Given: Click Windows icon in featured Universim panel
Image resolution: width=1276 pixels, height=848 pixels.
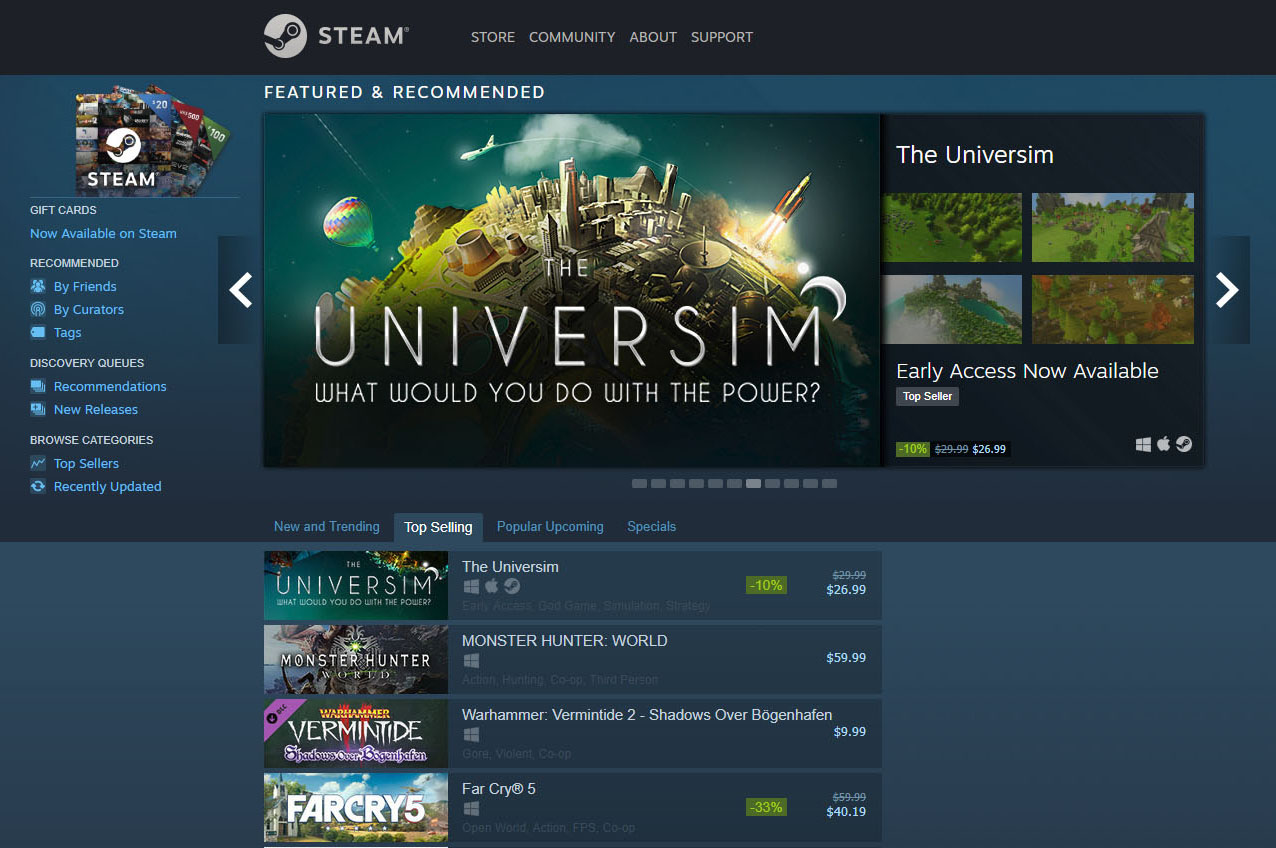Looking at the screenshot, I should click(1143, 444).
